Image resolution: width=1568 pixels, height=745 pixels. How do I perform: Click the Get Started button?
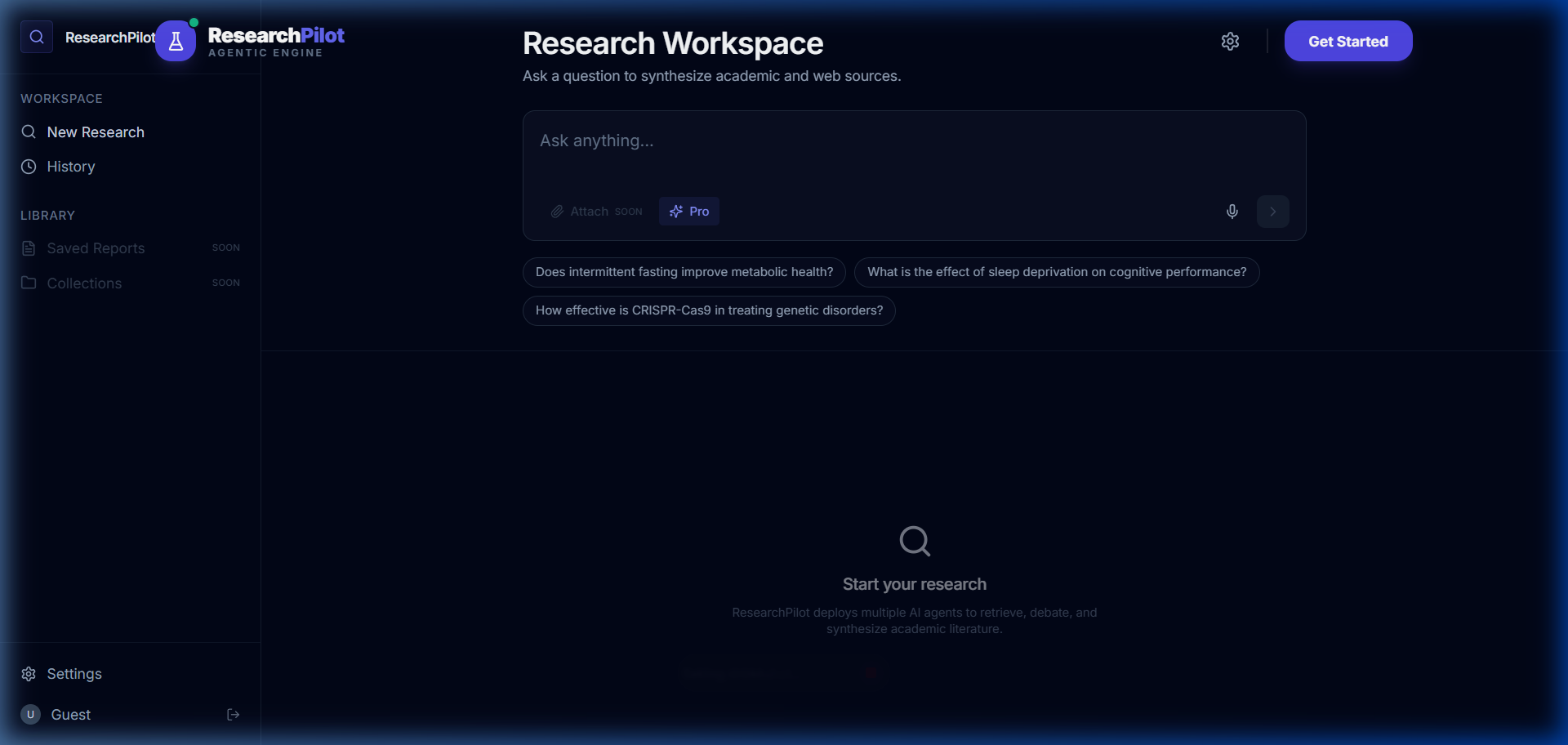click(x=1348, y=41)
